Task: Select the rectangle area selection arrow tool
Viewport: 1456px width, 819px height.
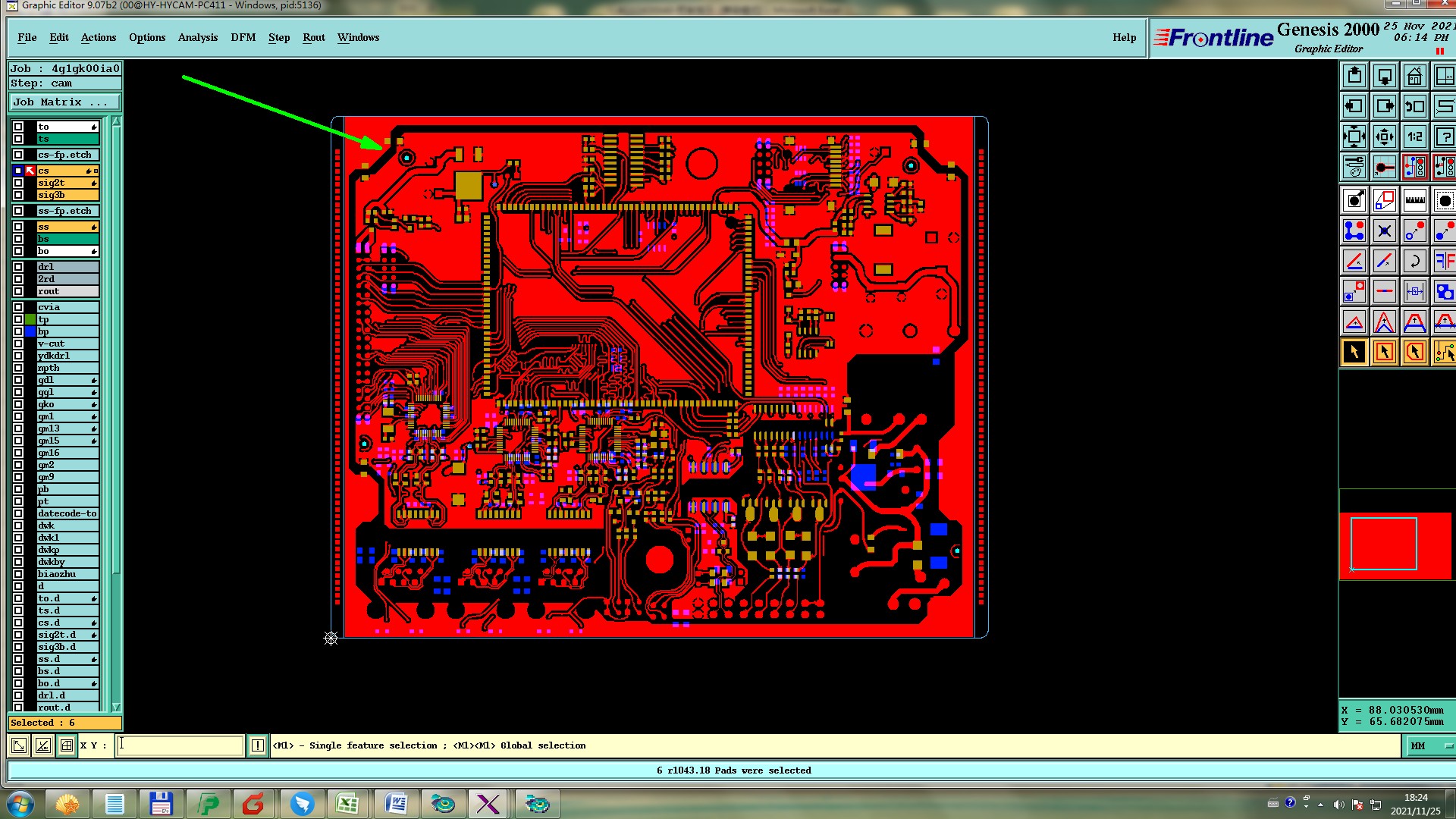Action: tap(1384, 352)
